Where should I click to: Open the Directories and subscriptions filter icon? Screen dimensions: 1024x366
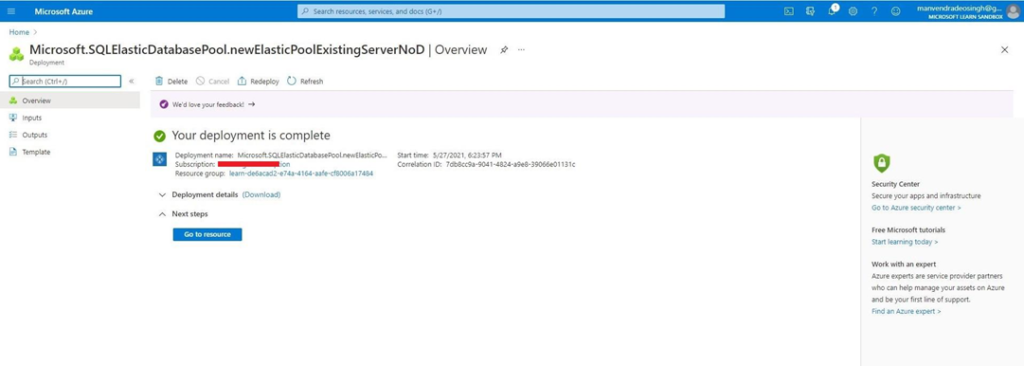(x=810, y=11)
